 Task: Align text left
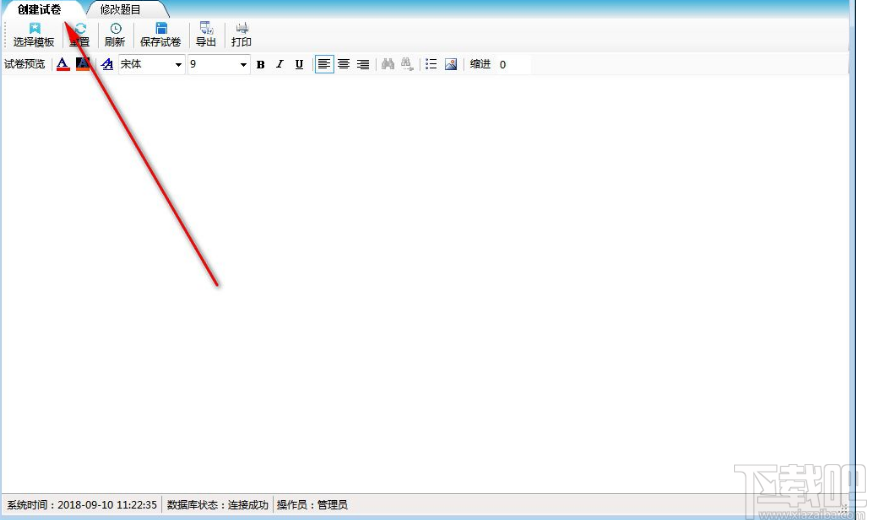[324, 64]
